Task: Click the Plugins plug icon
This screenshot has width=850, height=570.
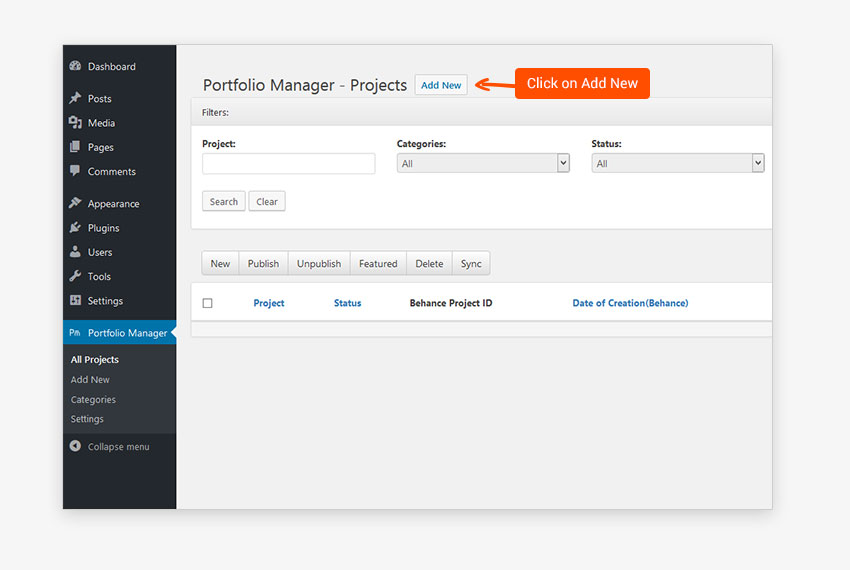Action: point(75,228)
